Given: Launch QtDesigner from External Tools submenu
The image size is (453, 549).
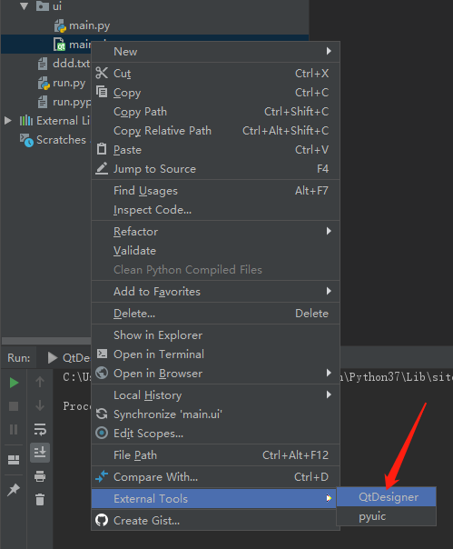Looking at the screenshot, I should pyautogui.click(x=386, y=497).
